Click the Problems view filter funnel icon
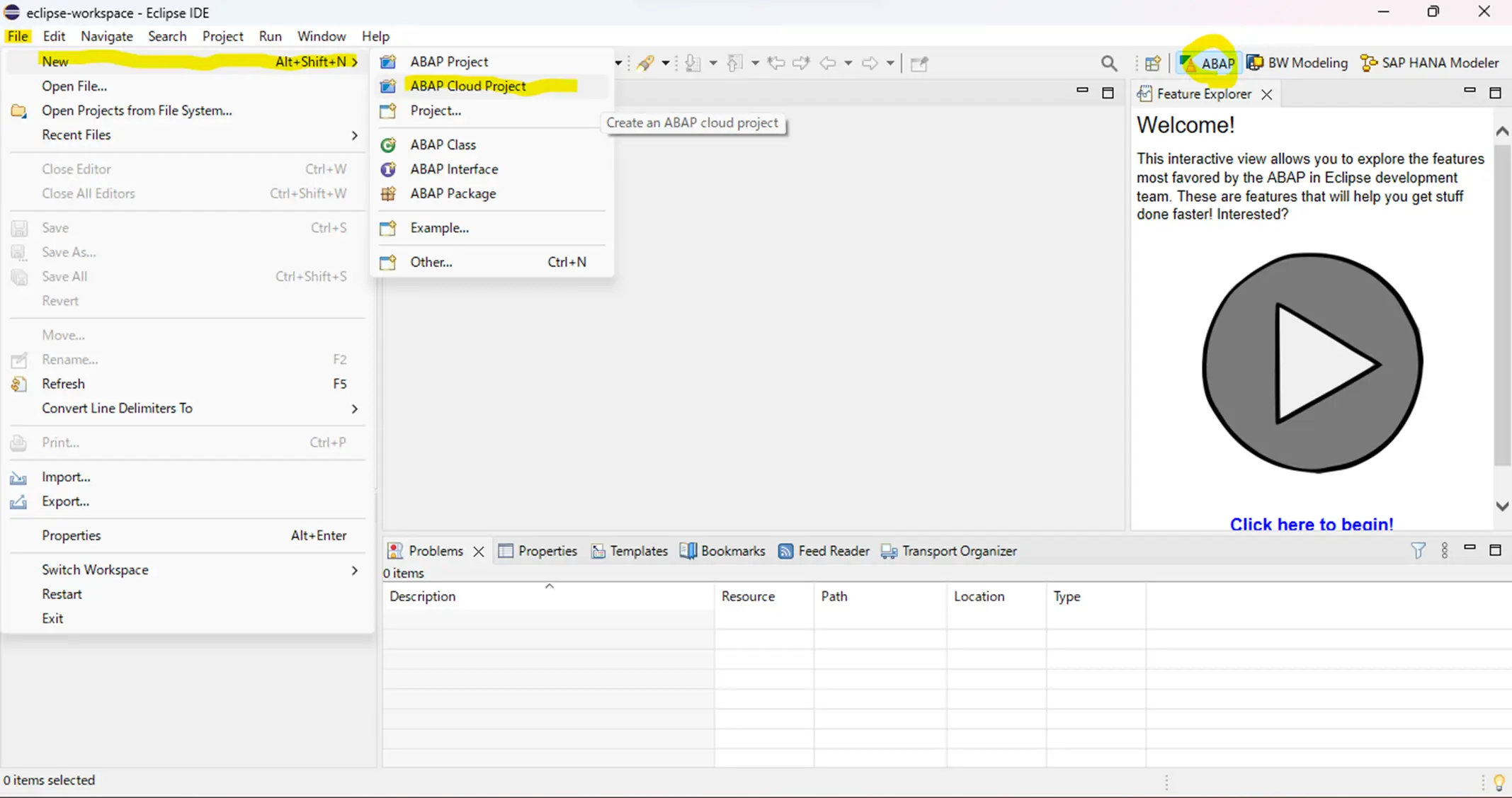This screenshot has width=1512, height=798. point(1418,550)
